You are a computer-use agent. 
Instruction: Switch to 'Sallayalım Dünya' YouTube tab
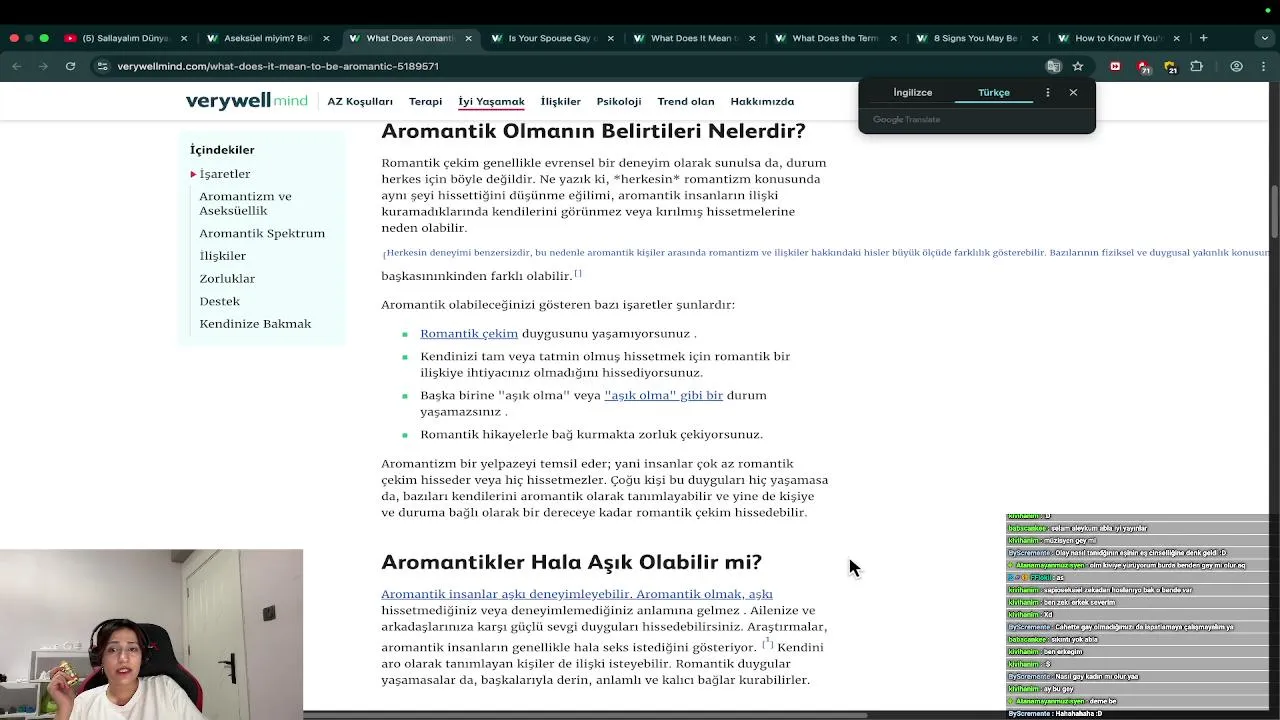coord(125,38)
